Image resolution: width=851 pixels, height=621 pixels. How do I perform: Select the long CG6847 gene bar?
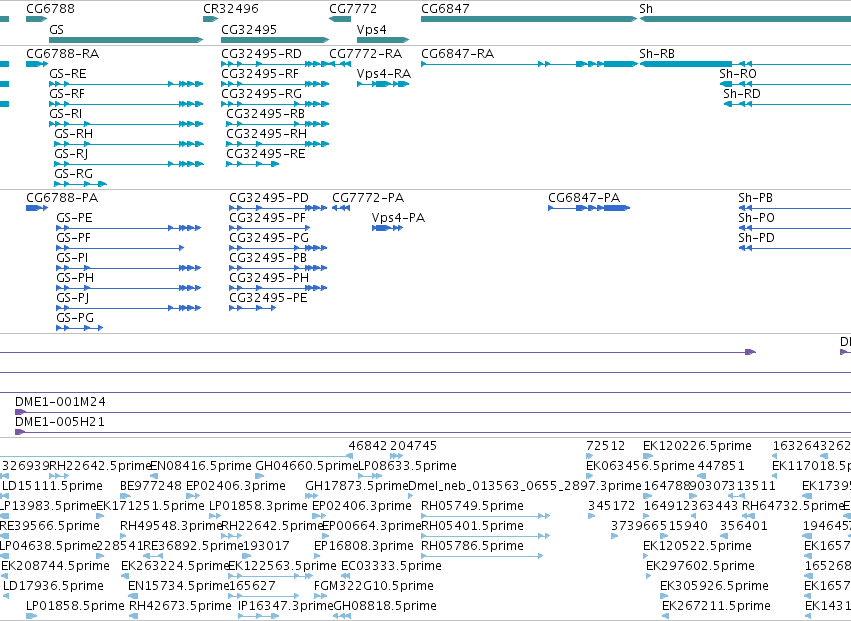click(x=529, y=19)
